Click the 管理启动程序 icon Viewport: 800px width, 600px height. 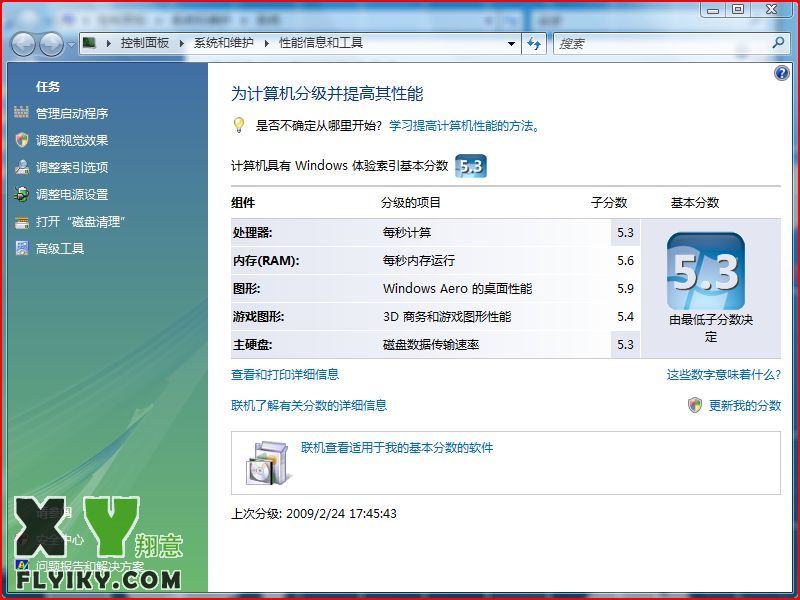[21, 112]
